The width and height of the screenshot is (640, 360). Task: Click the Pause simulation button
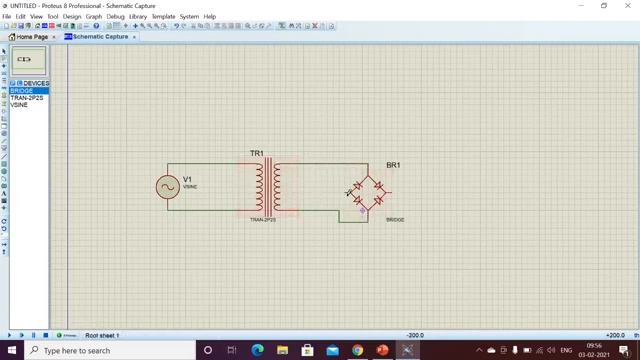[x=33, y=335]
